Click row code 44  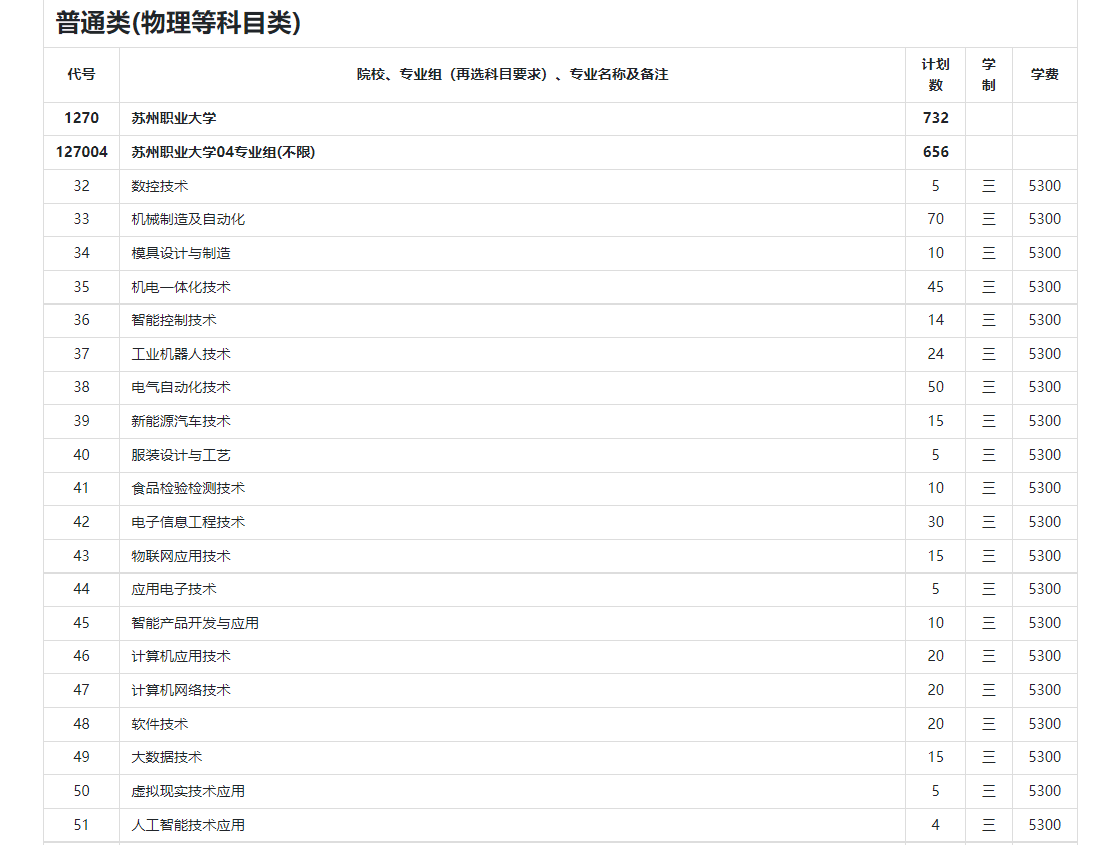[x=81, y=589]
